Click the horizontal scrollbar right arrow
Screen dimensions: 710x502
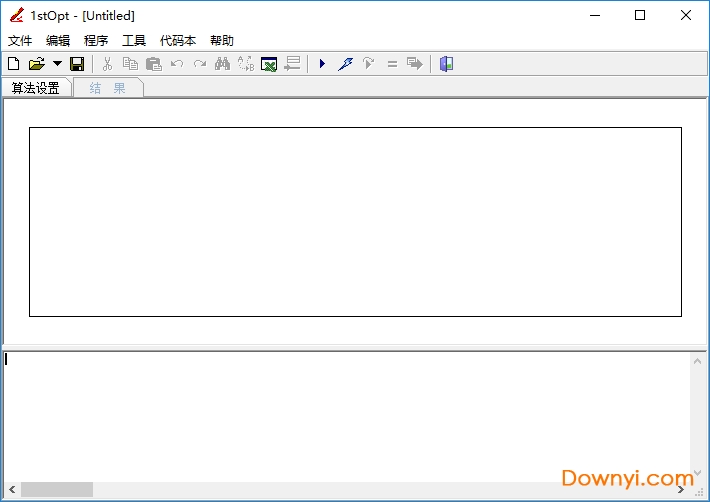pyautogui.click(x=681, y=489)
